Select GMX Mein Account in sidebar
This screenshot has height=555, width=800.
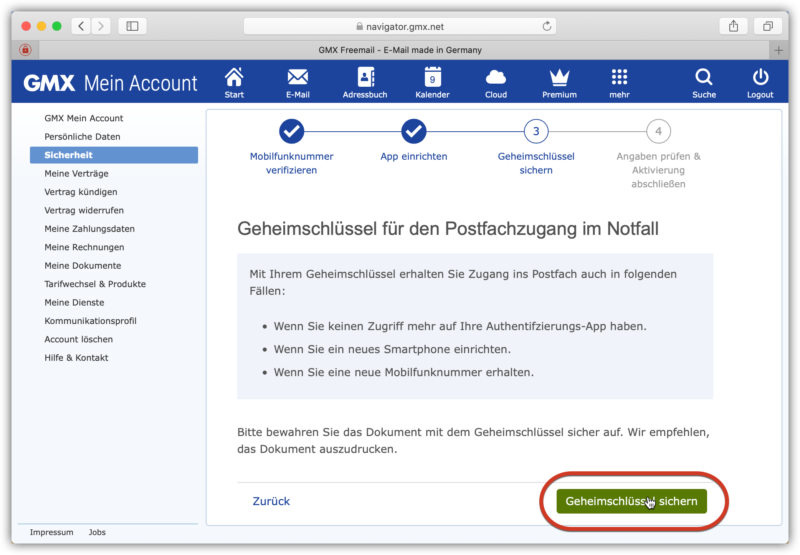tap(84, 118)
